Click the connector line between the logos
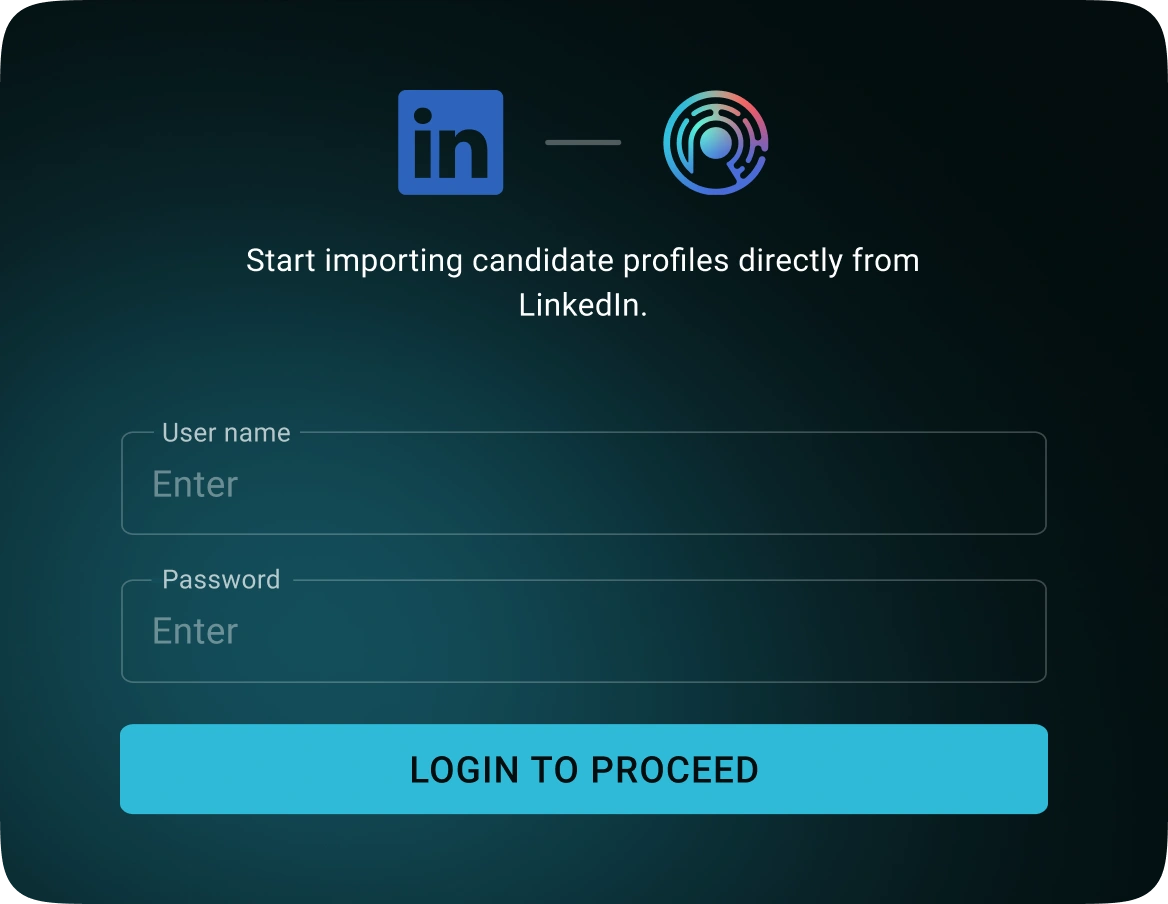 pyautogui.click(x=583, y=142)
